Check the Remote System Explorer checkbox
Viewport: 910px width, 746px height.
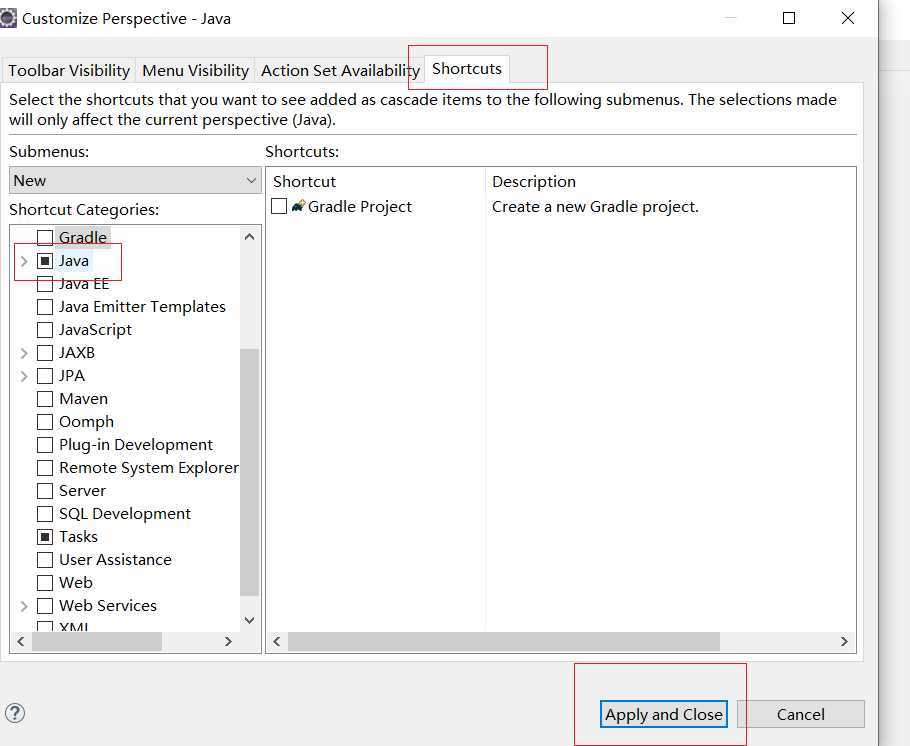(x=45, y=467)
